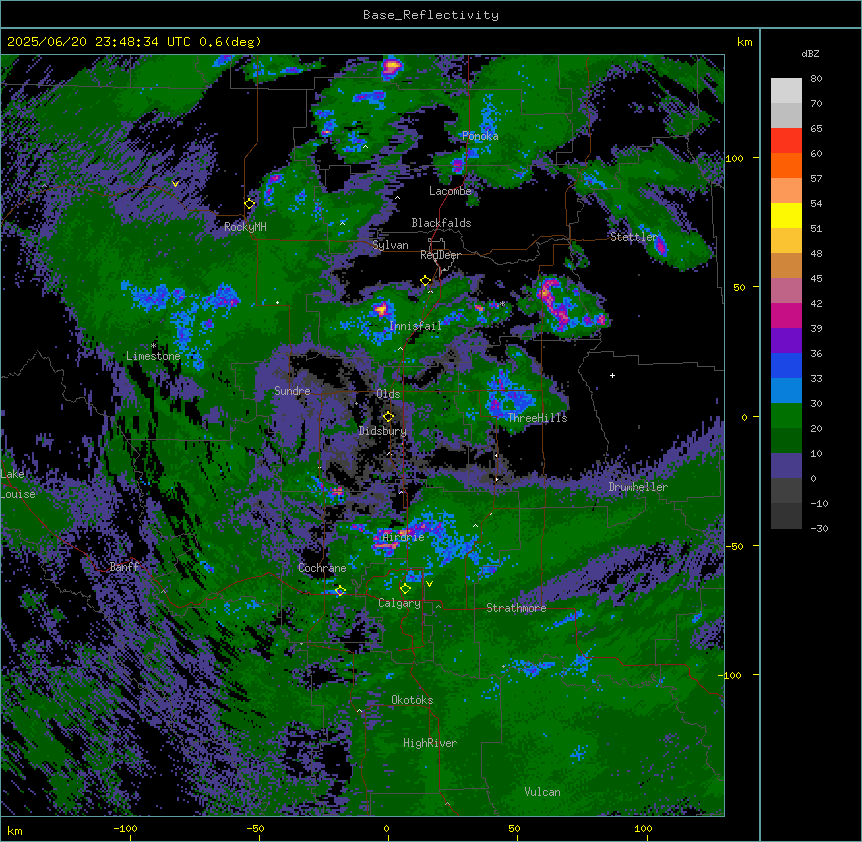Click the Airdrie city label
Viewport: 862px width, 842px height.
pyautogui.click(x=404, y=537)
